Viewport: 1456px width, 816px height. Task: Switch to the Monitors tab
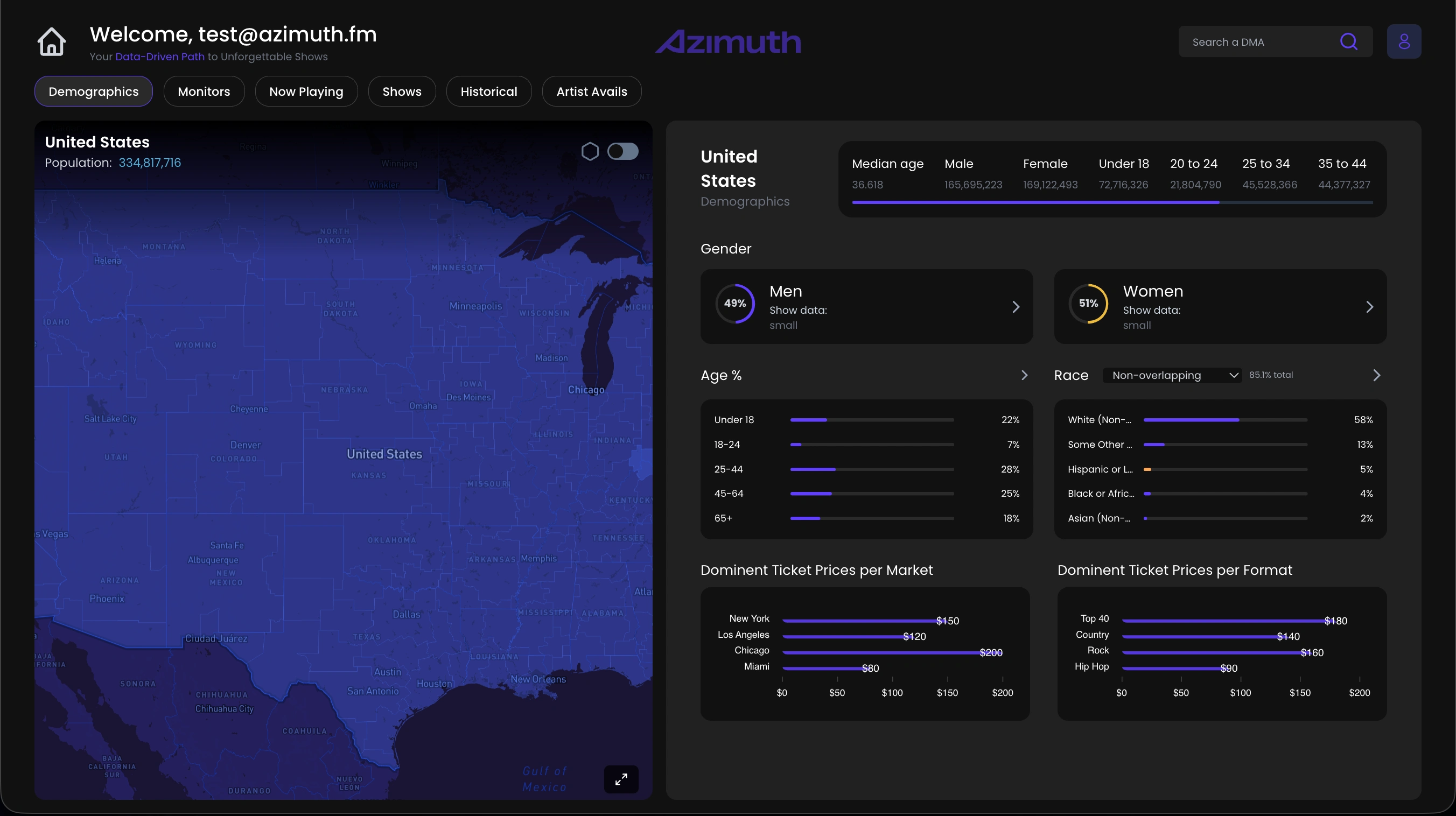pos(204,92)
